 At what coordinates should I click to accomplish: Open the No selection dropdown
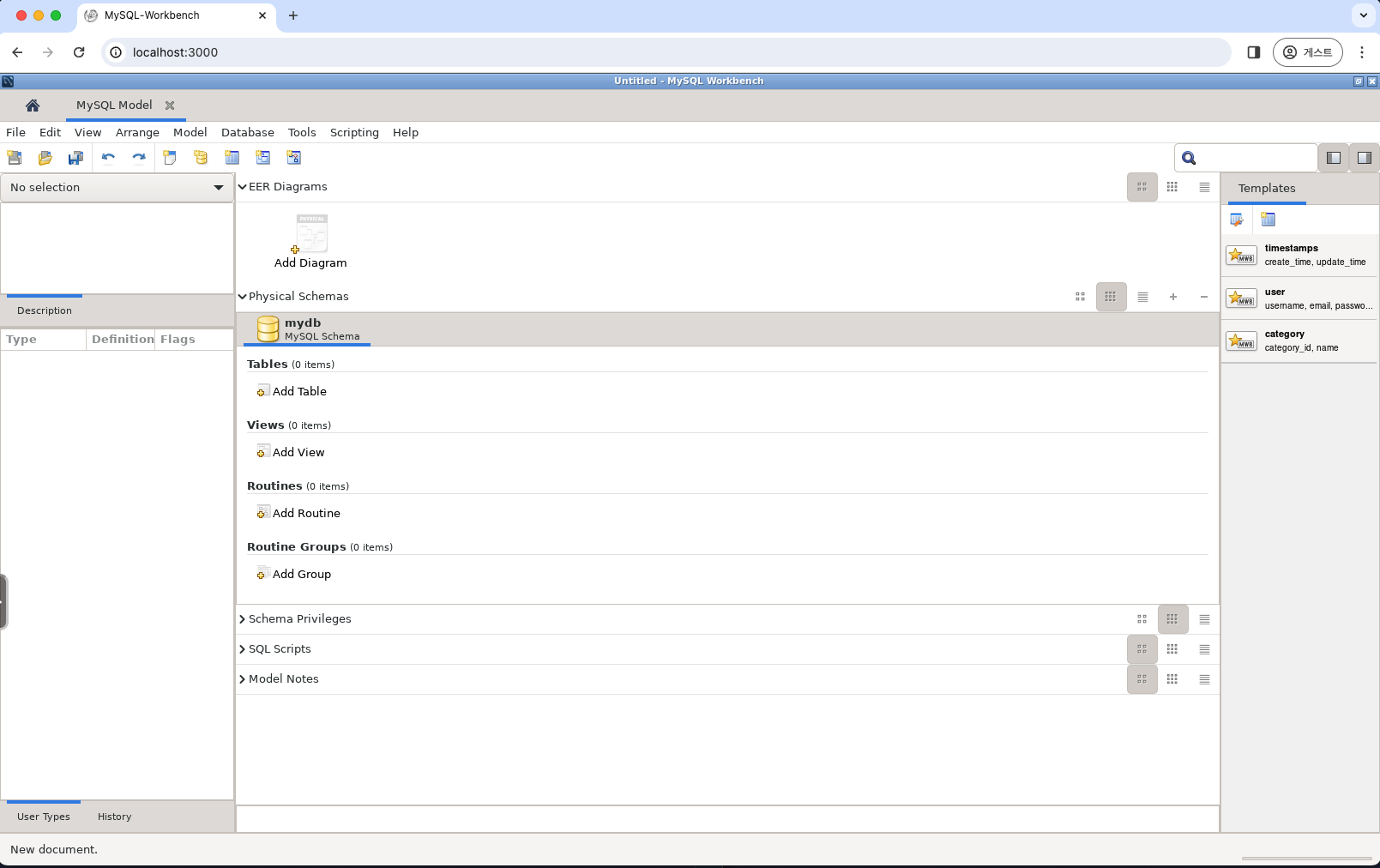[117, 187]
